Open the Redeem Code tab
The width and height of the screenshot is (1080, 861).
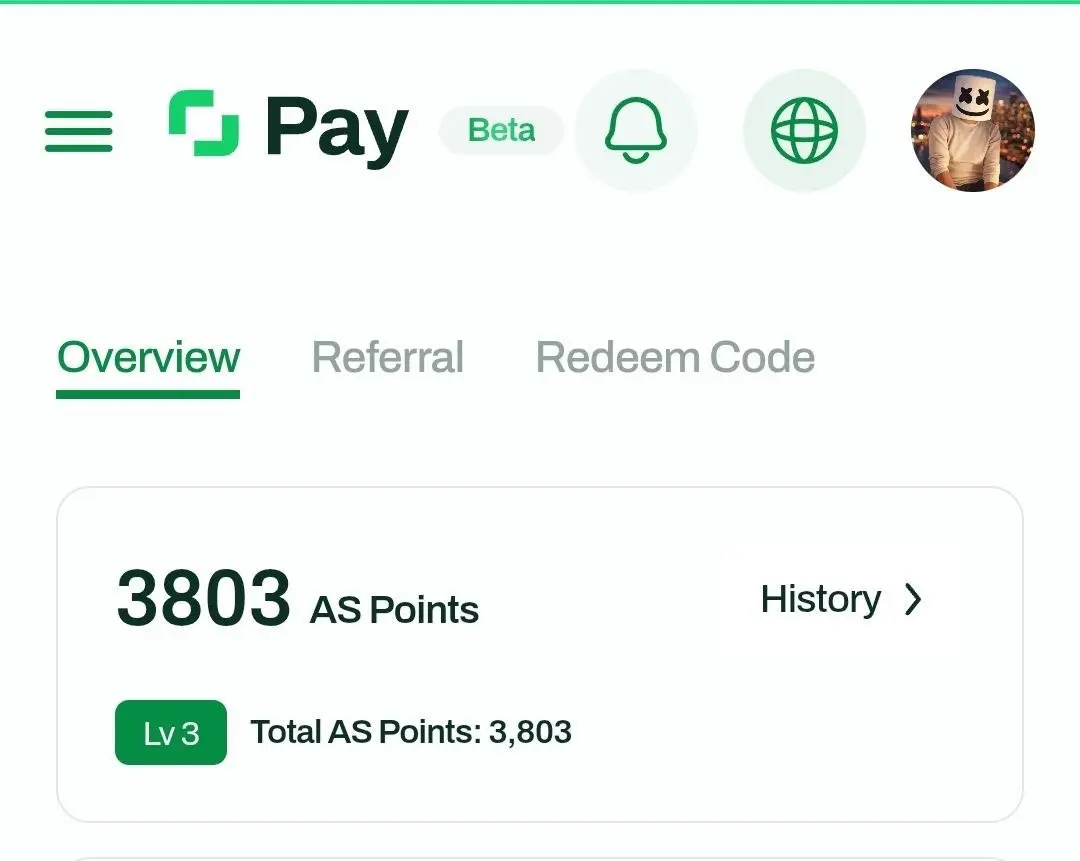point(675,357)
